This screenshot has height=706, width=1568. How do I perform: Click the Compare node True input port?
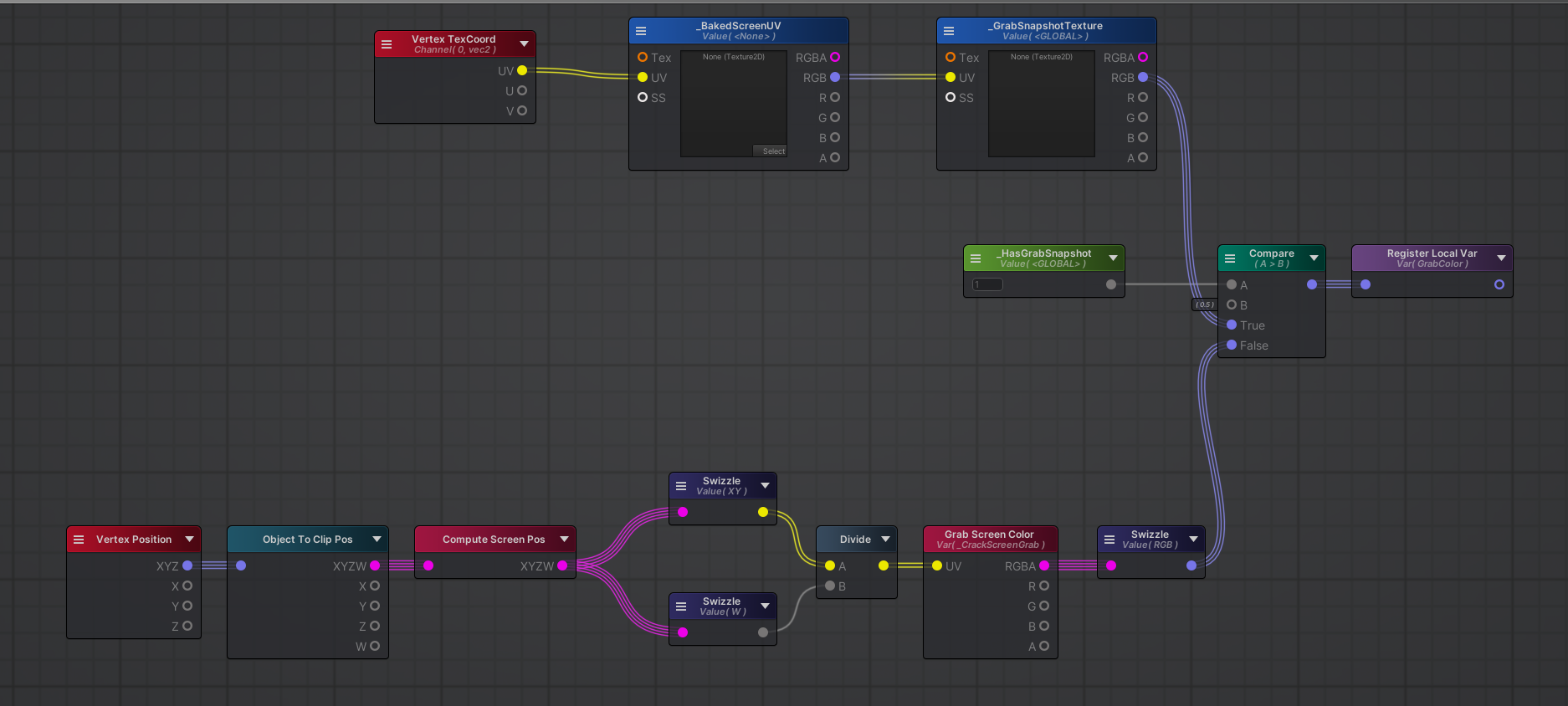(x=1232, y=325)
